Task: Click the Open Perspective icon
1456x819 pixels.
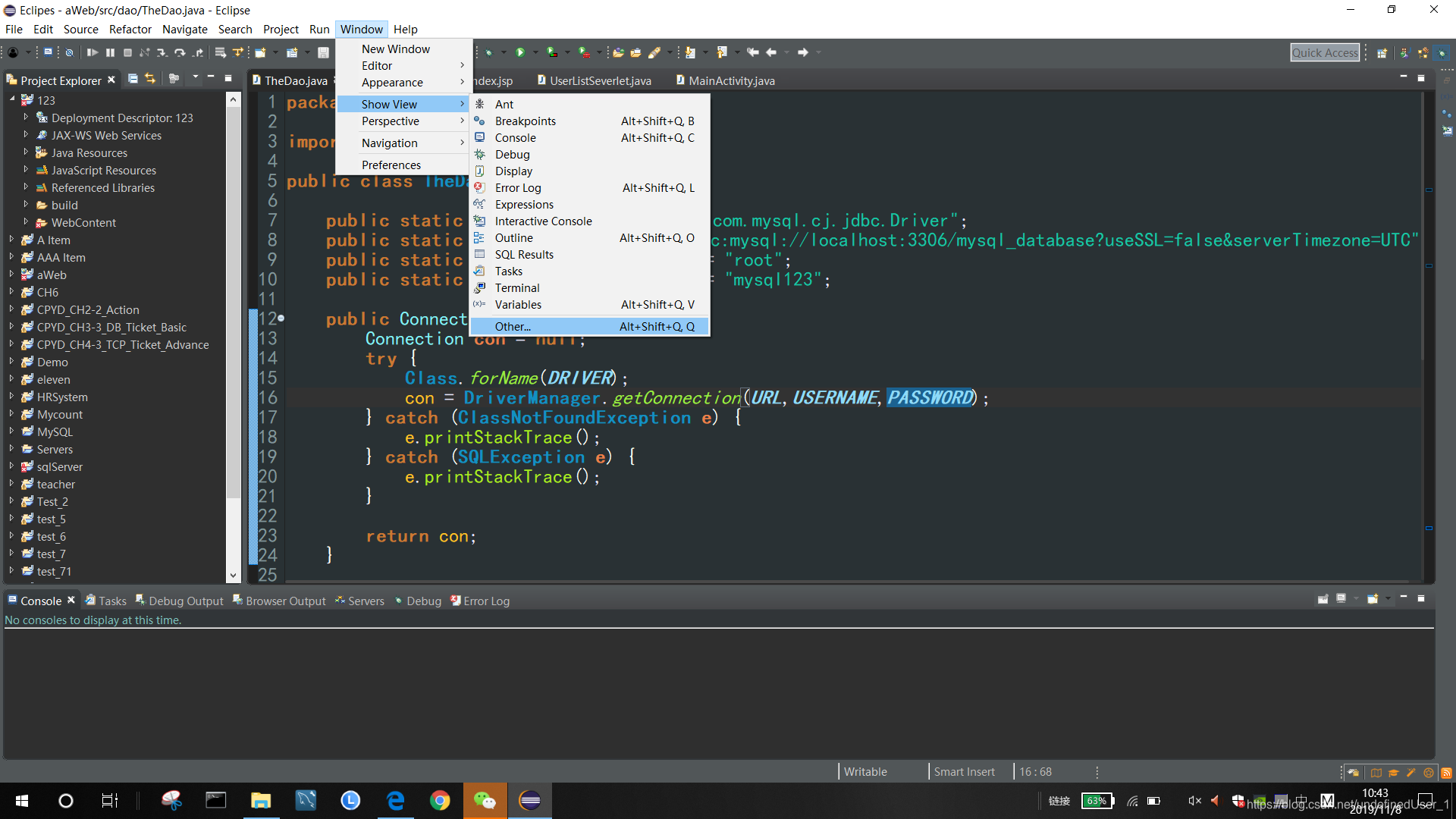Action: 1382,52
